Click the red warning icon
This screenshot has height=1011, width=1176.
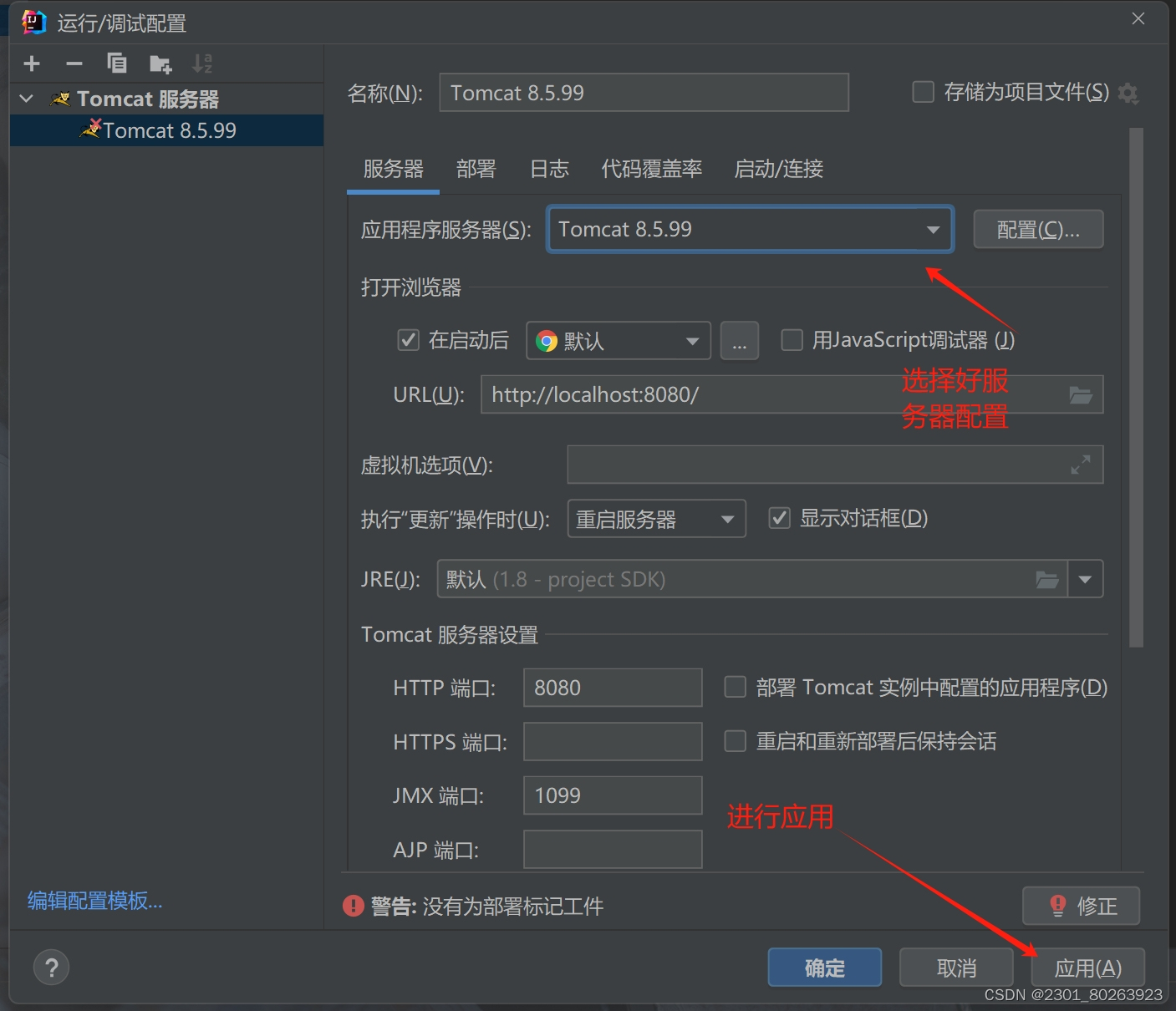(353, 906)
